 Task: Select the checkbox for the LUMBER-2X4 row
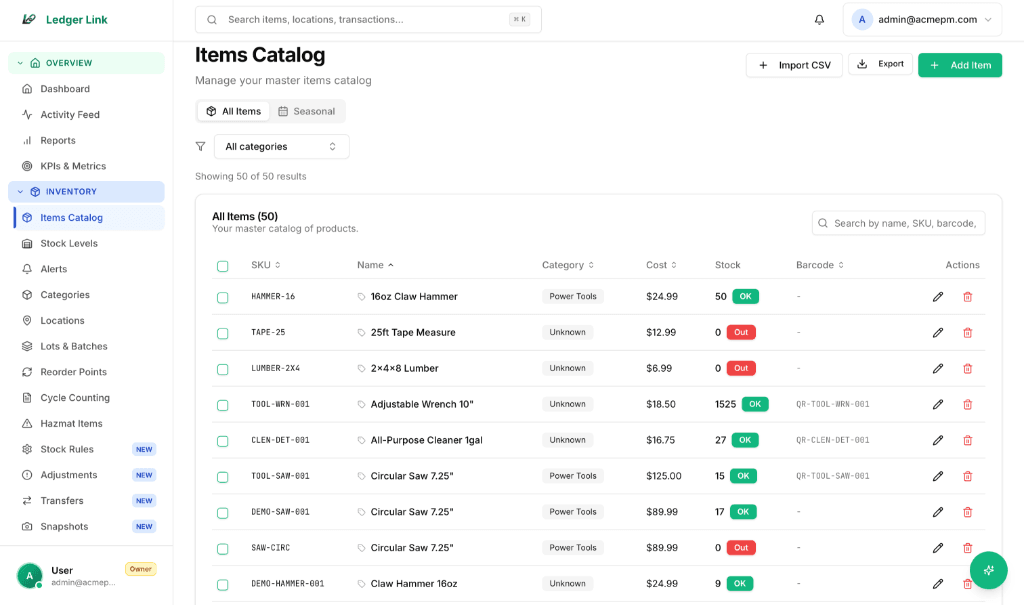[222, 368]
